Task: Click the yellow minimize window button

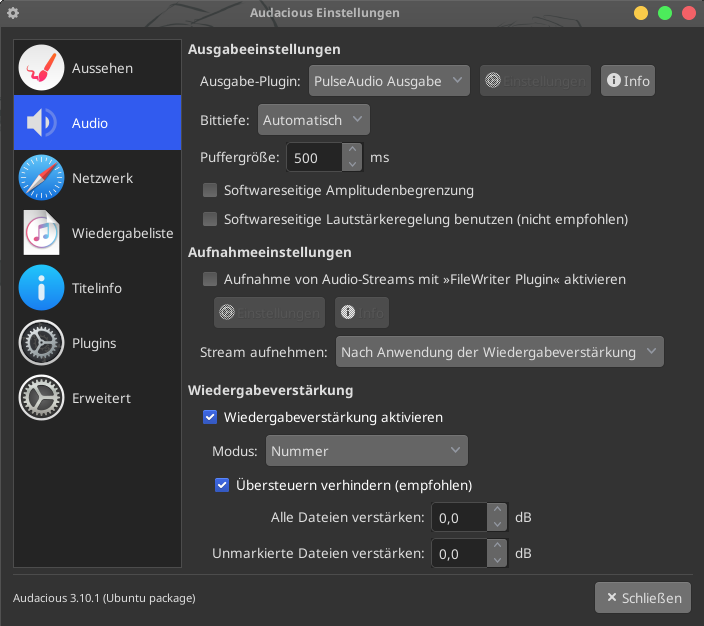Action: click(641, 13)
